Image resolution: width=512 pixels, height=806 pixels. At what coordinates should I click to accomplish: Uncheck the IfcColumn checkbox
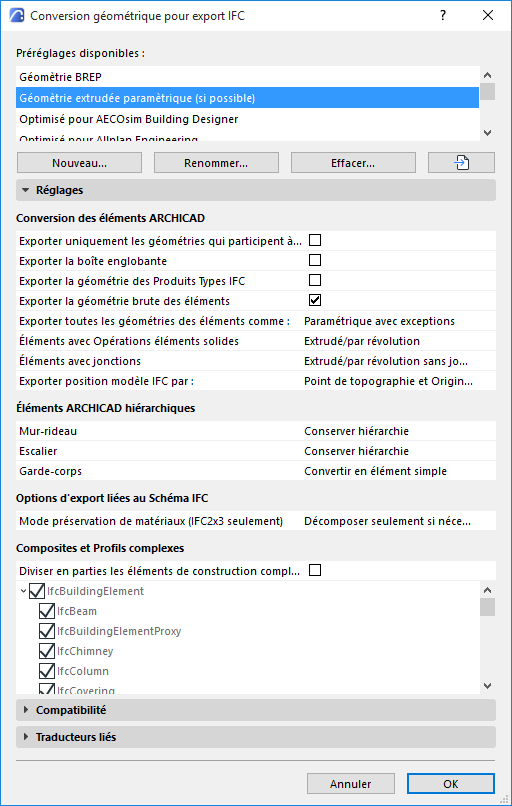pos(47,671)
